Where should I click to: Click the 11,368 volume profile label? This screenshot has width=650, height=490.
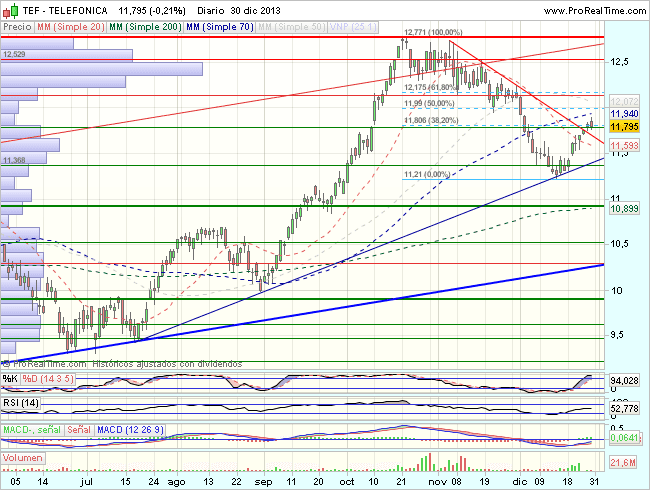14,160
